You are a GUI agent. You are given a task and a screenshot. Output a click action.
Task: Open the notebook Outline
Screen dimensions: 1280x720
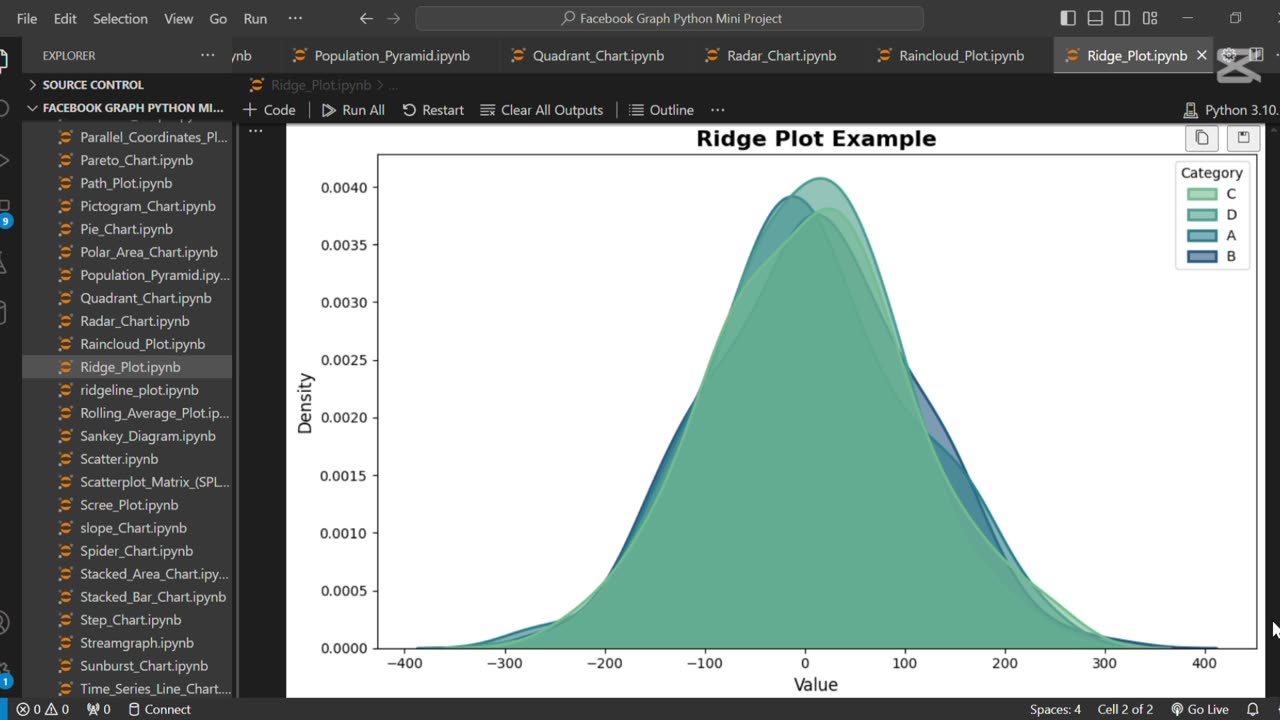click(x=661, y=110)
